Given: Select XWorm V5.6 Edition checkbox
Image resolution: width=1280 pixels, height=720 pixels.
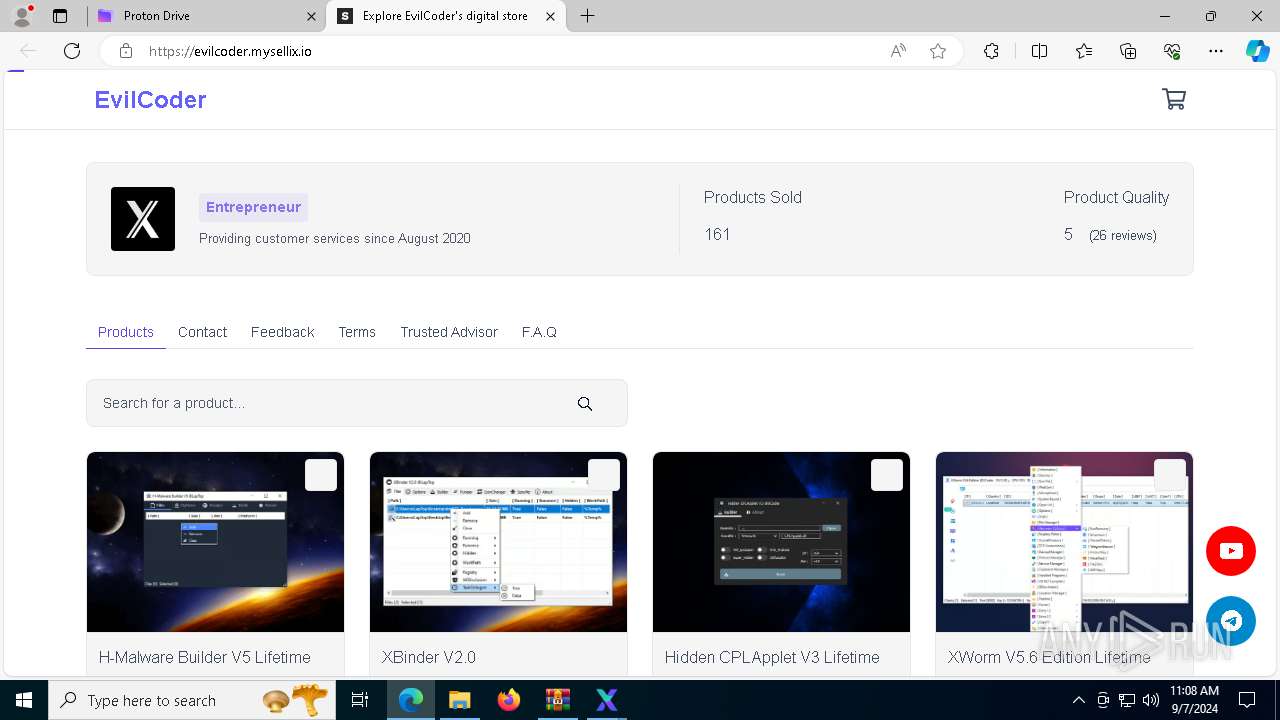Looking at the screenshot, I should point(1170,475).
